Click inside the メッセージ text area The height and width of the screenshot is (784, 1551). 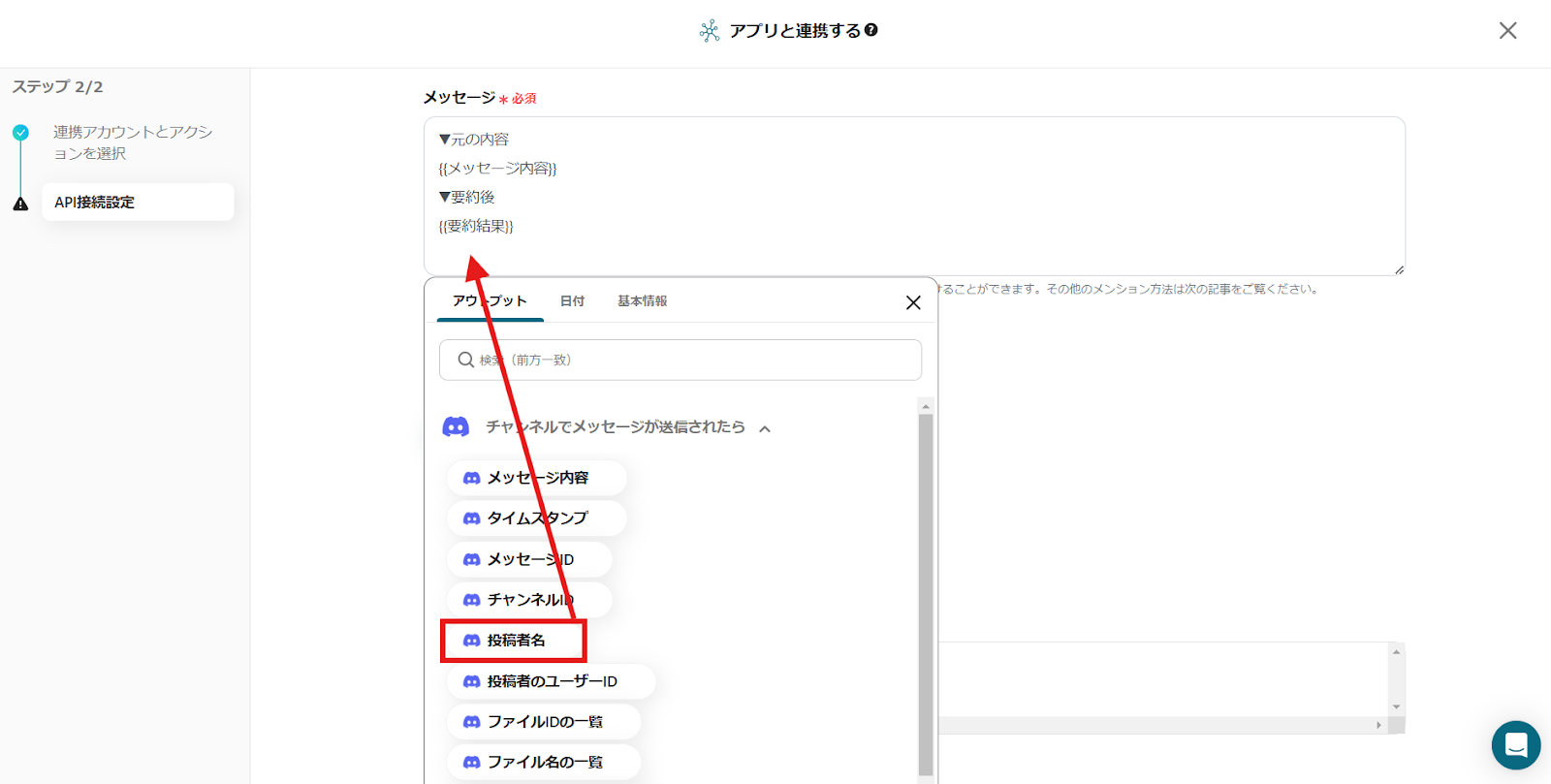pos(913,196)
